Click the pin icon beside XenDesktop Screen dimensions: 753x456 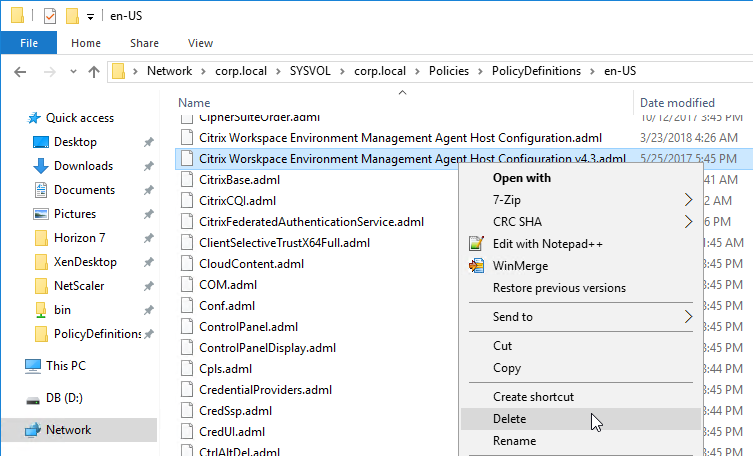click(x=149, y=262)
